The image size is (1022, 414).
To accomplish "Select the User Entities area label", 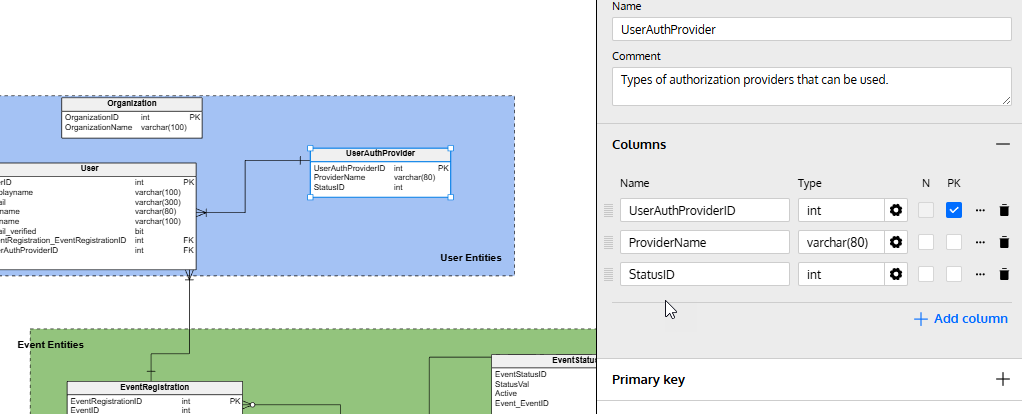I will pos(470,258).
